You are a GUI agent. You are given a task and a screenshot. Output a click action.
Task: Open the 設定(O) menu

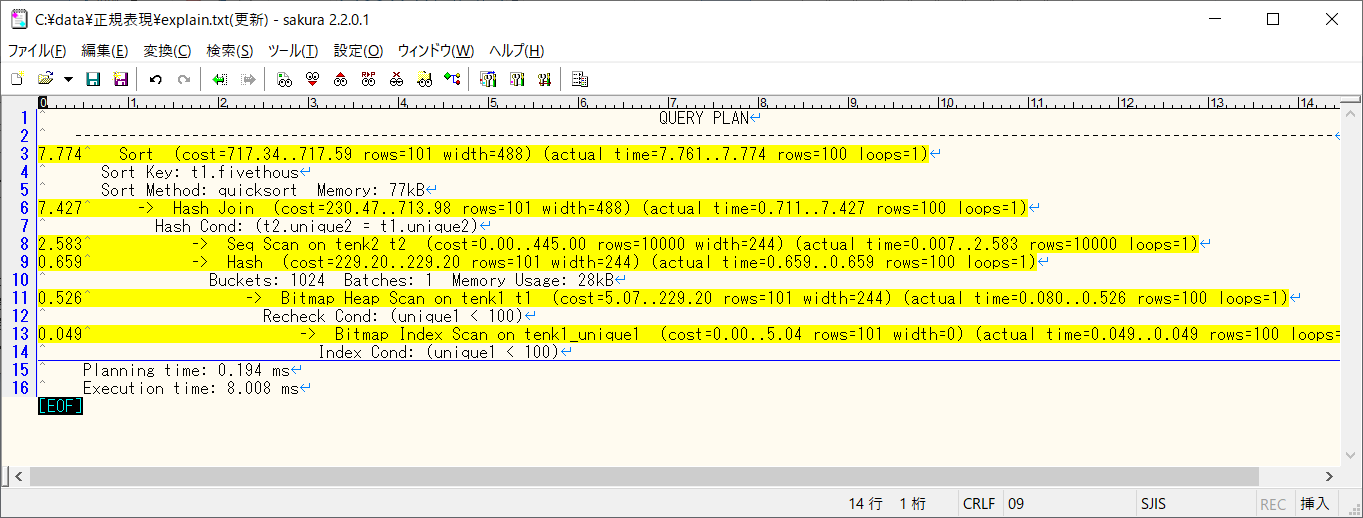coord(358,51)
